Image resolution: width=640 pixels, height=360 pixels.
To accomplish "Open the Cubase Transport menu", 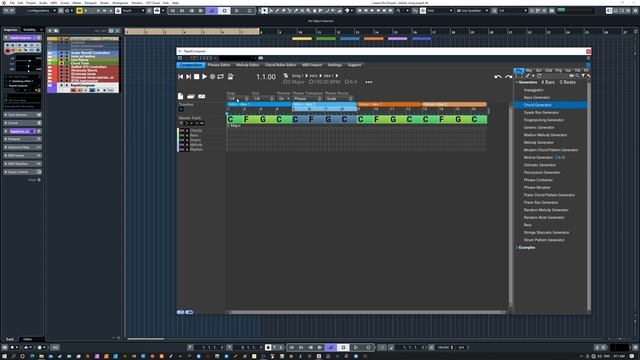I will [x=90, y=2].
